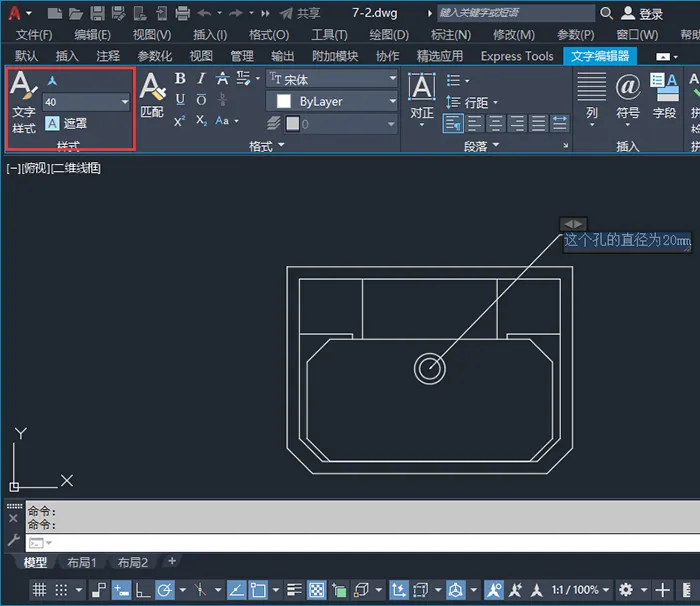The width and height of the screenshot is (700, 606).
Task: Click the 字段 insert field button
Action: click(664, 96)
